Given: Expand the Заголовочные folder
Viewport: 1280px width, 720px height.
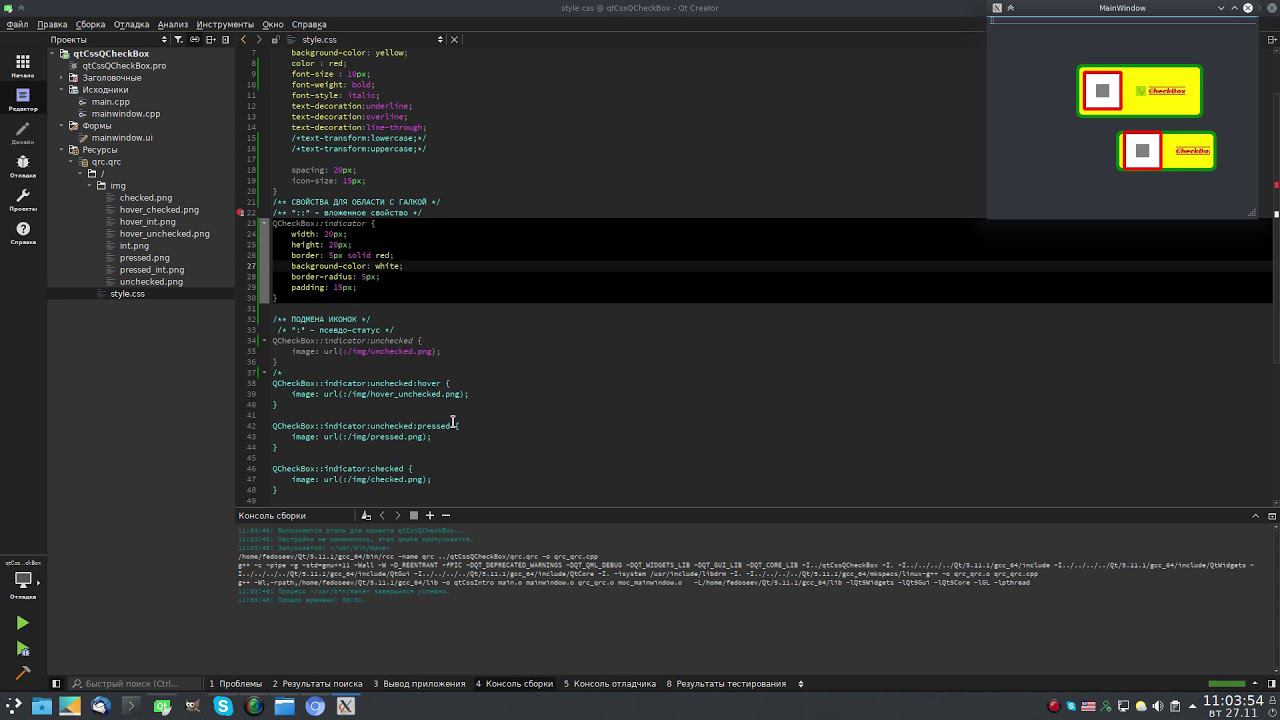Looking at the screenshot, I should [x=61, y=78].
